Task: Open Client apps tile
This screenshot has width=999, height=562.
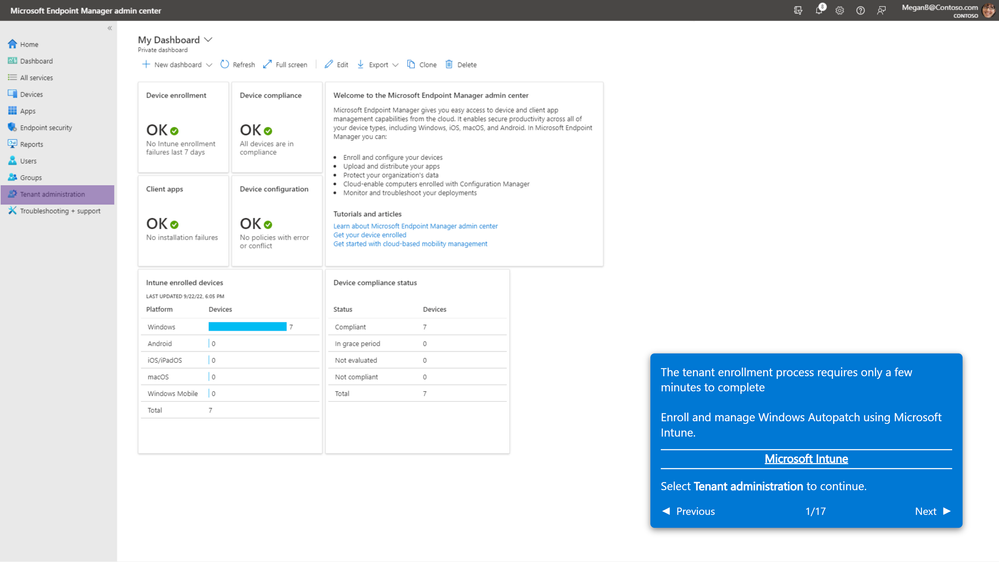Action: pos(183,220)
